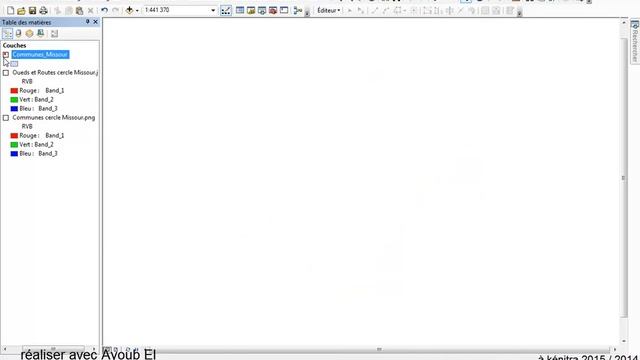
Task: Toggle the Editor toolbar icon
Action: coord(226,11)
